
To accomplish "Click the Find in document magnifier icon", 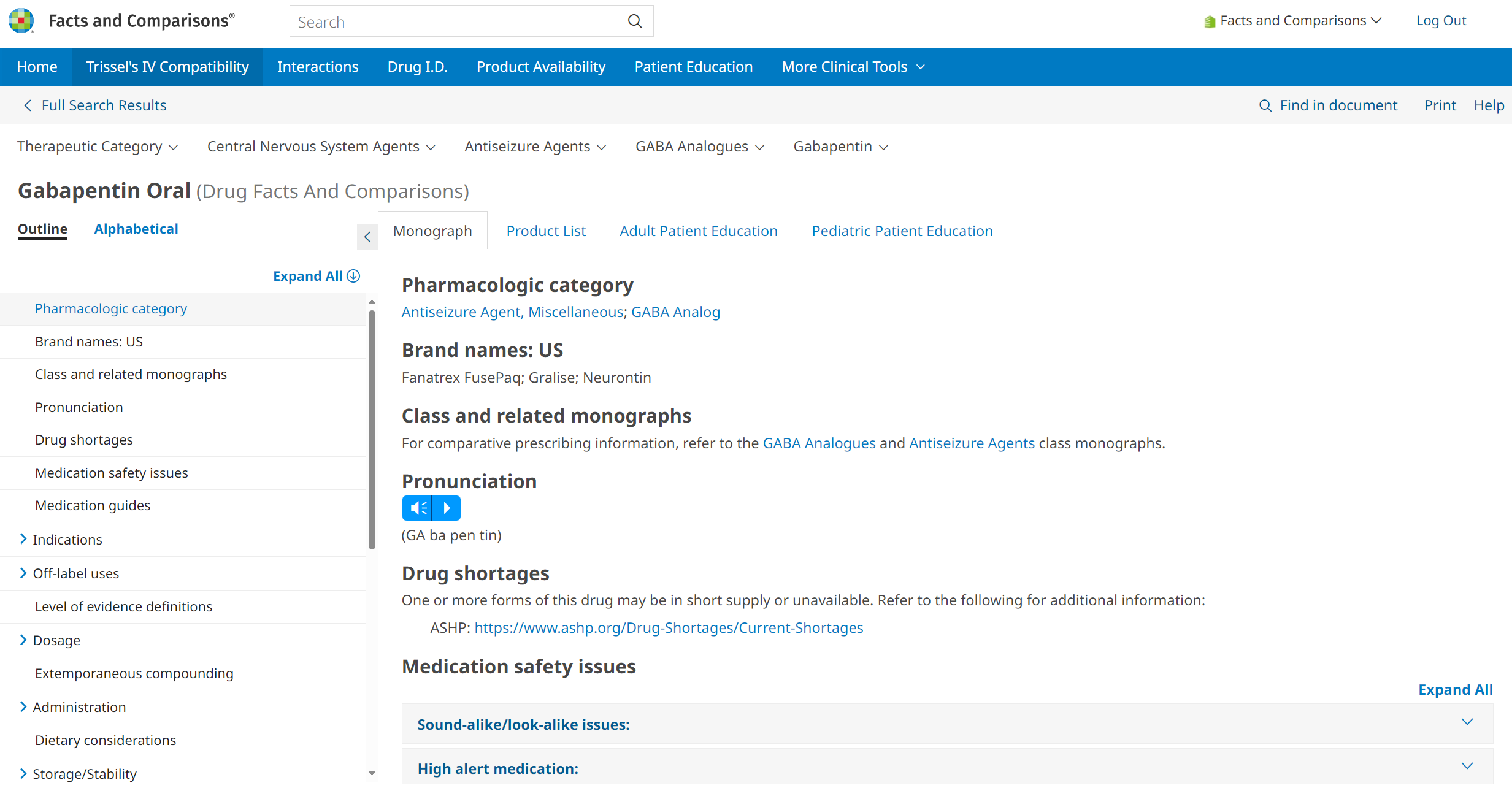I will (1265, 105).
